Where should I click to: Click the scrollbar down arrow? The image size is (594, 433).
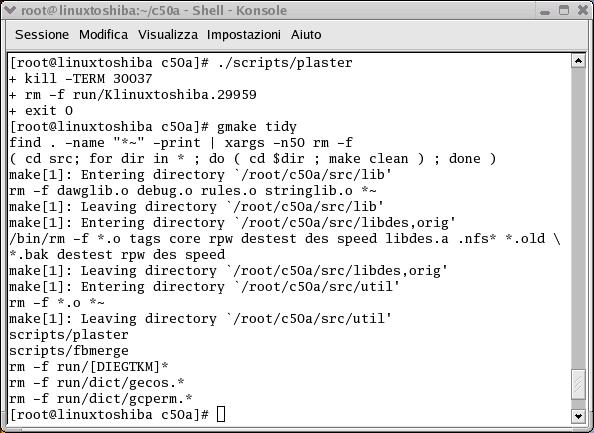578,416
